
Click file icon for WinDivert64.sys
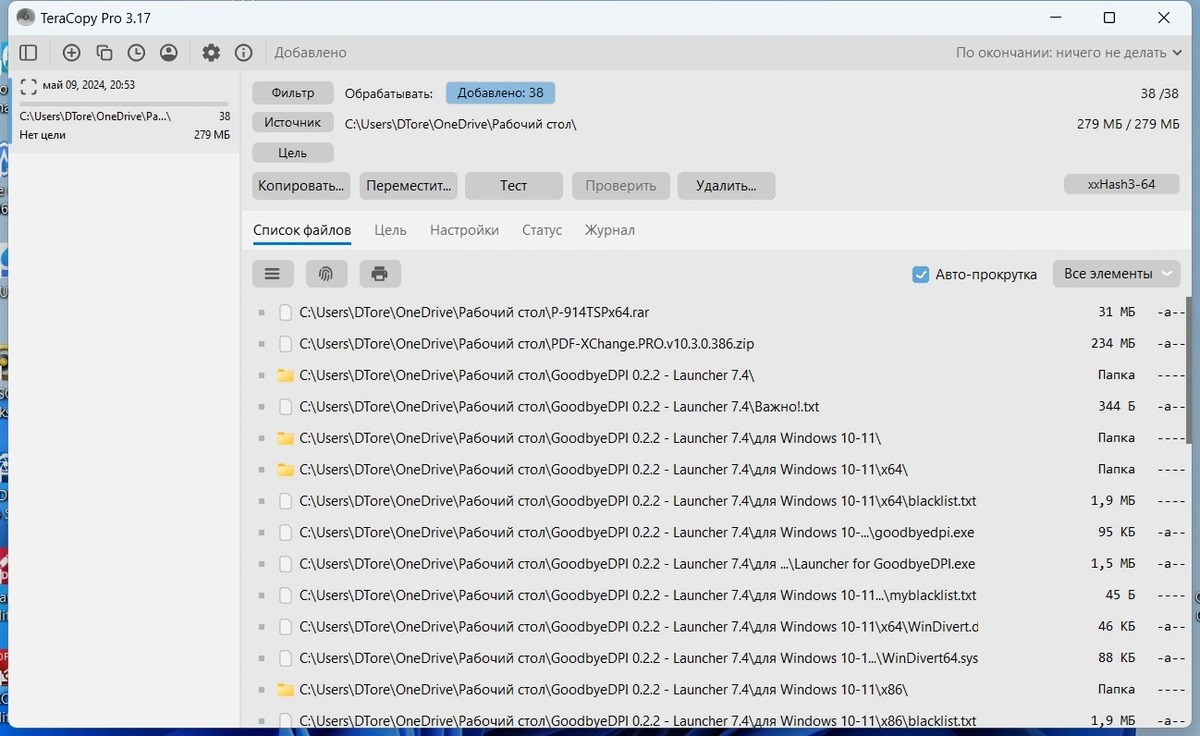(285, 659)
